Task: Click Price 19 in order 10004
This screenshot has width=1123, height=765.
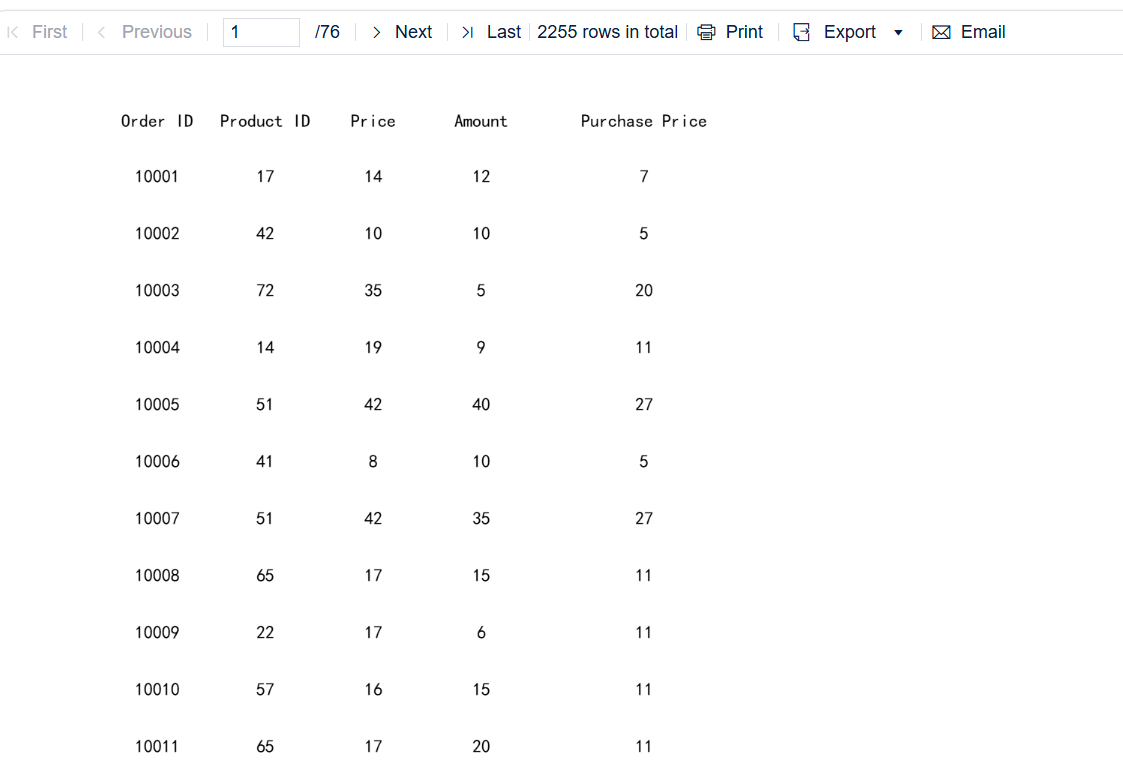Action: click(x=373, y=347)
